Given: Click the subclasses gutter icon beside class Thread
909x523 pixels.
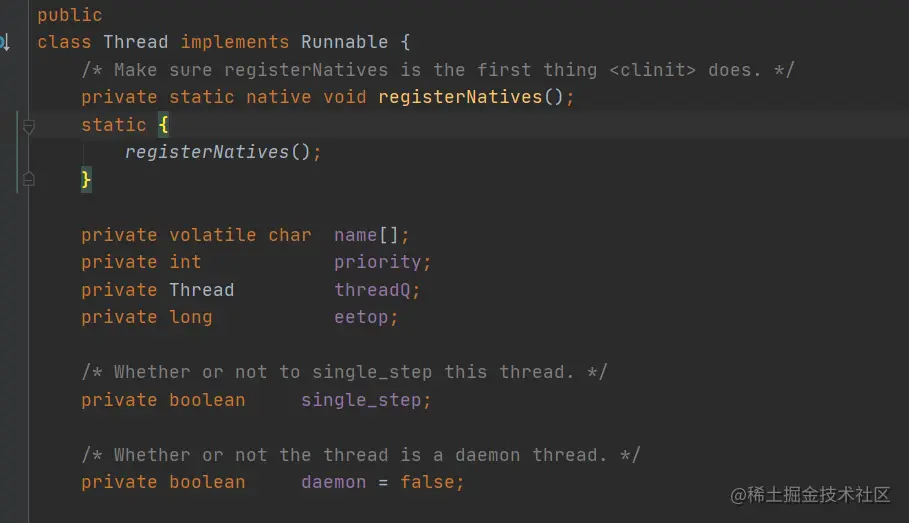Looking at the screenshot, I should click(4, 42).
